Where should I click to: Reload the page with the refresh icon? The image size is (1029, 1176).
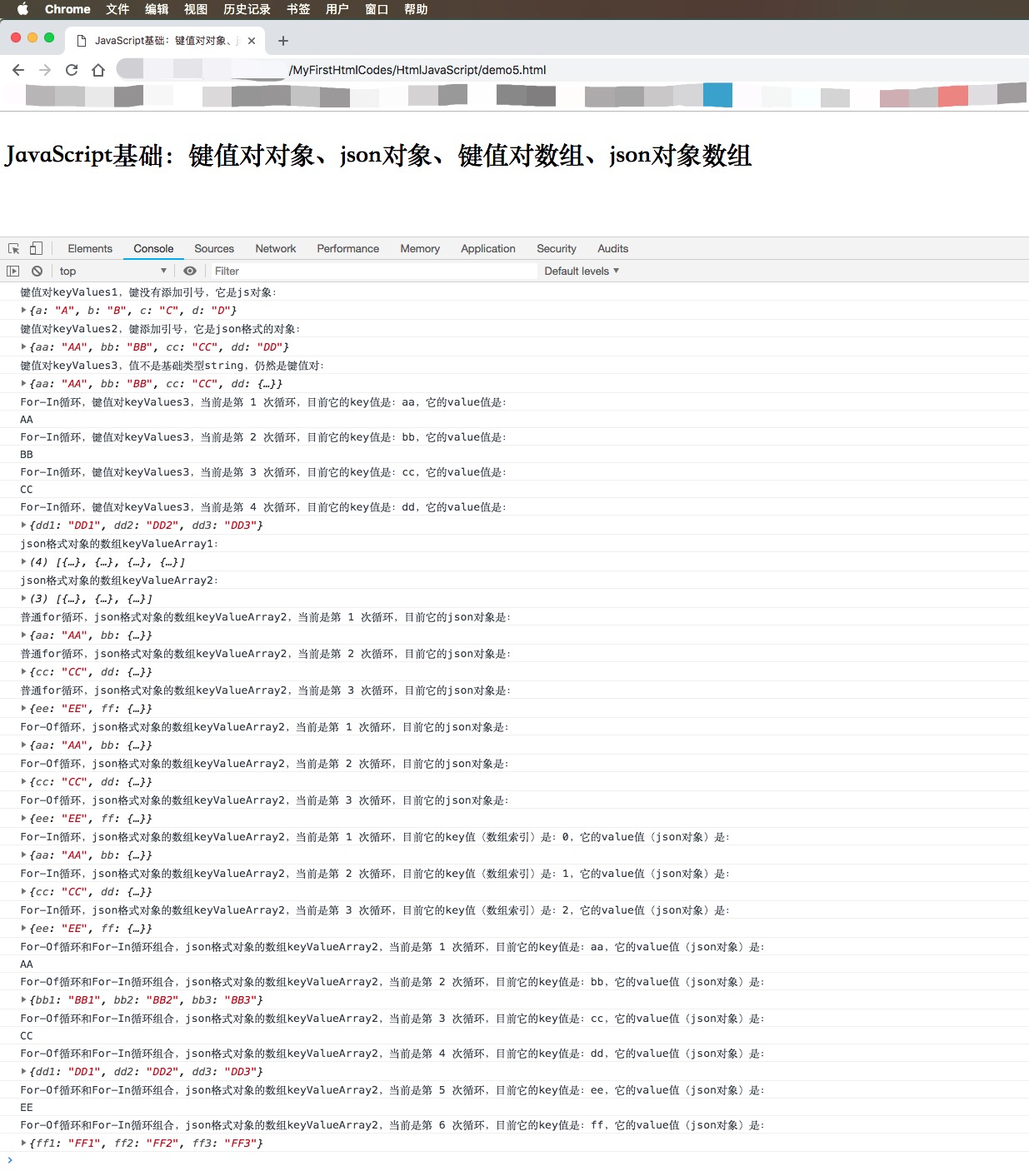click(71, 70)
